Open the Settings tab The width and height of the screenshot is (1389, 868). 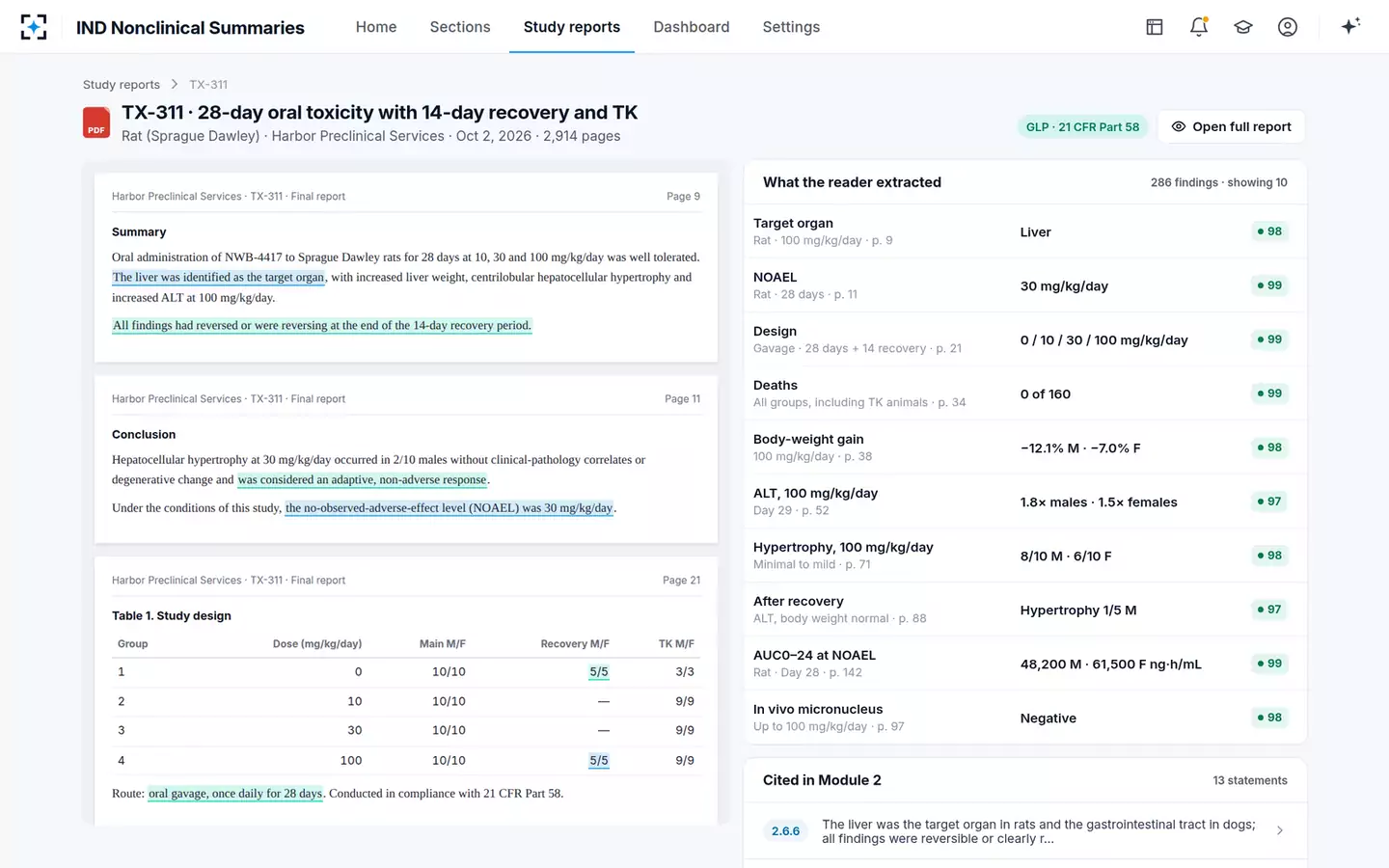pos(791,27)
